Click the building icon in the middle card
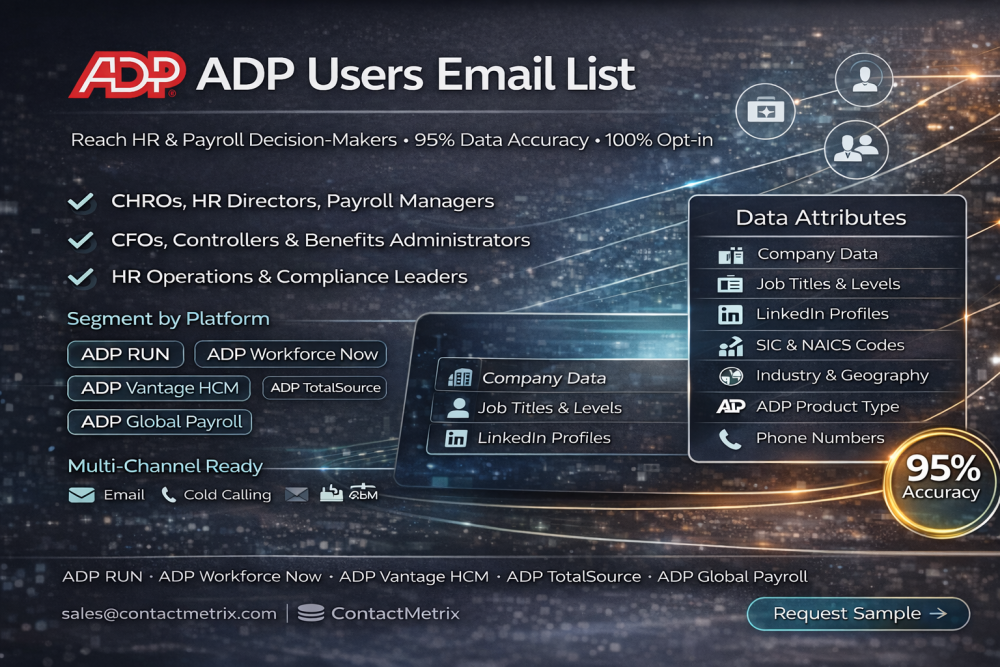This screenshot has width=1000, height=667. click(x=460, y=378)
